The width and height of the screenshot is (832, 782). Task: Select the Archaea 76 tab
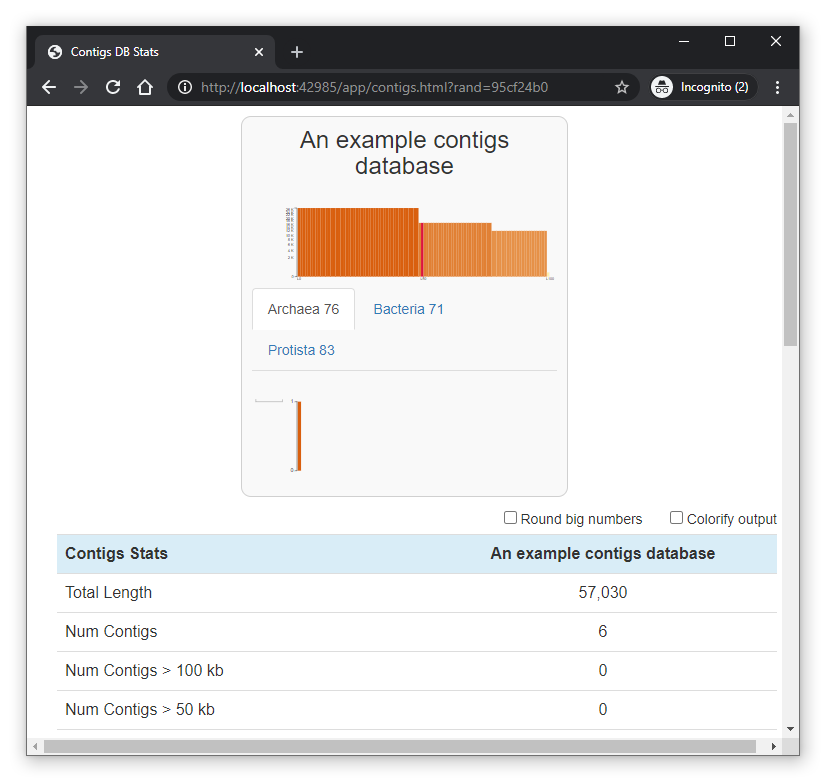tap(303, 309)
